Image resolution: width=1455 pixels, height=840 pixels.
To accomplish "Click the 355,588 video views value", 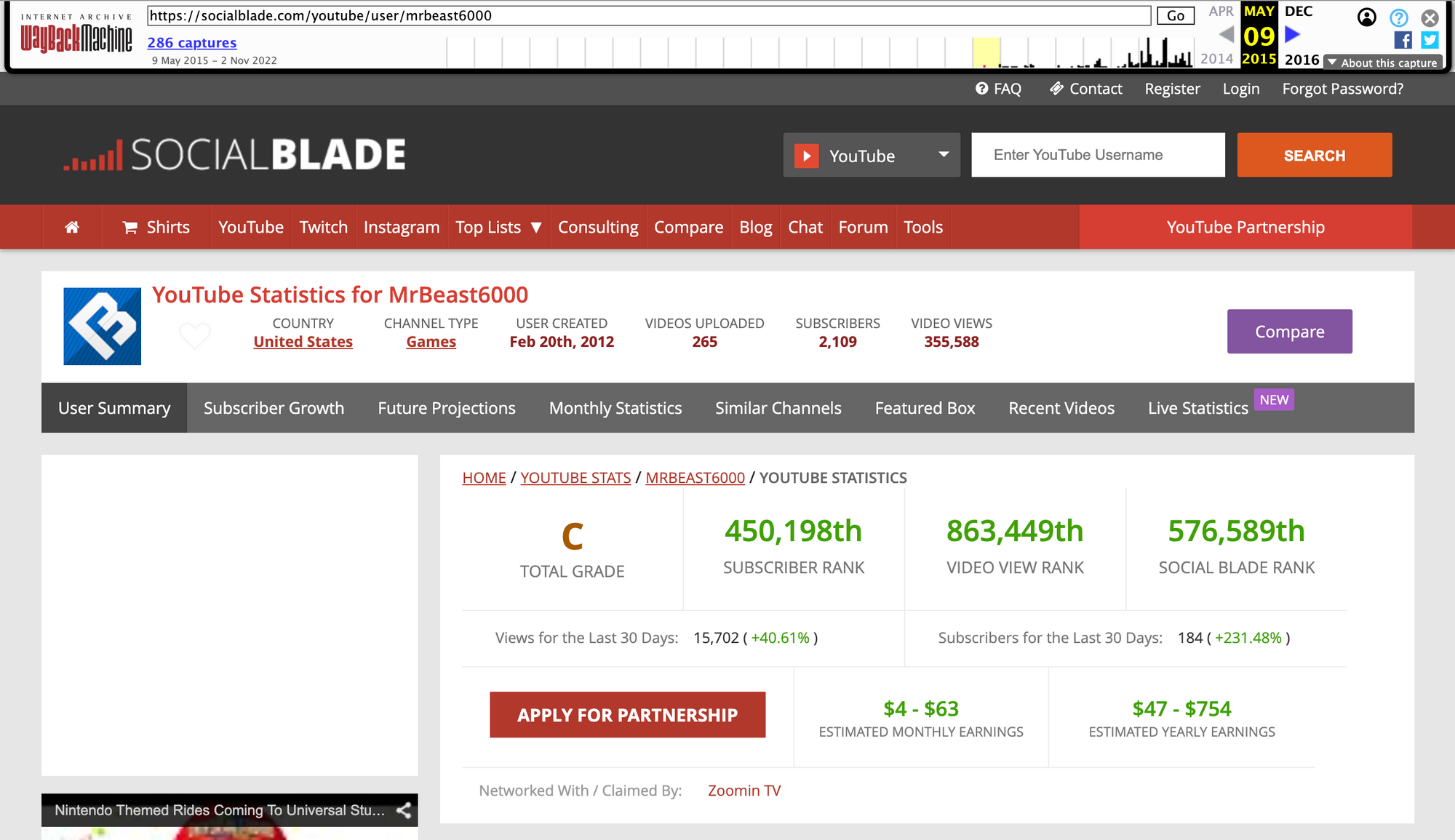I will [951, 342].
